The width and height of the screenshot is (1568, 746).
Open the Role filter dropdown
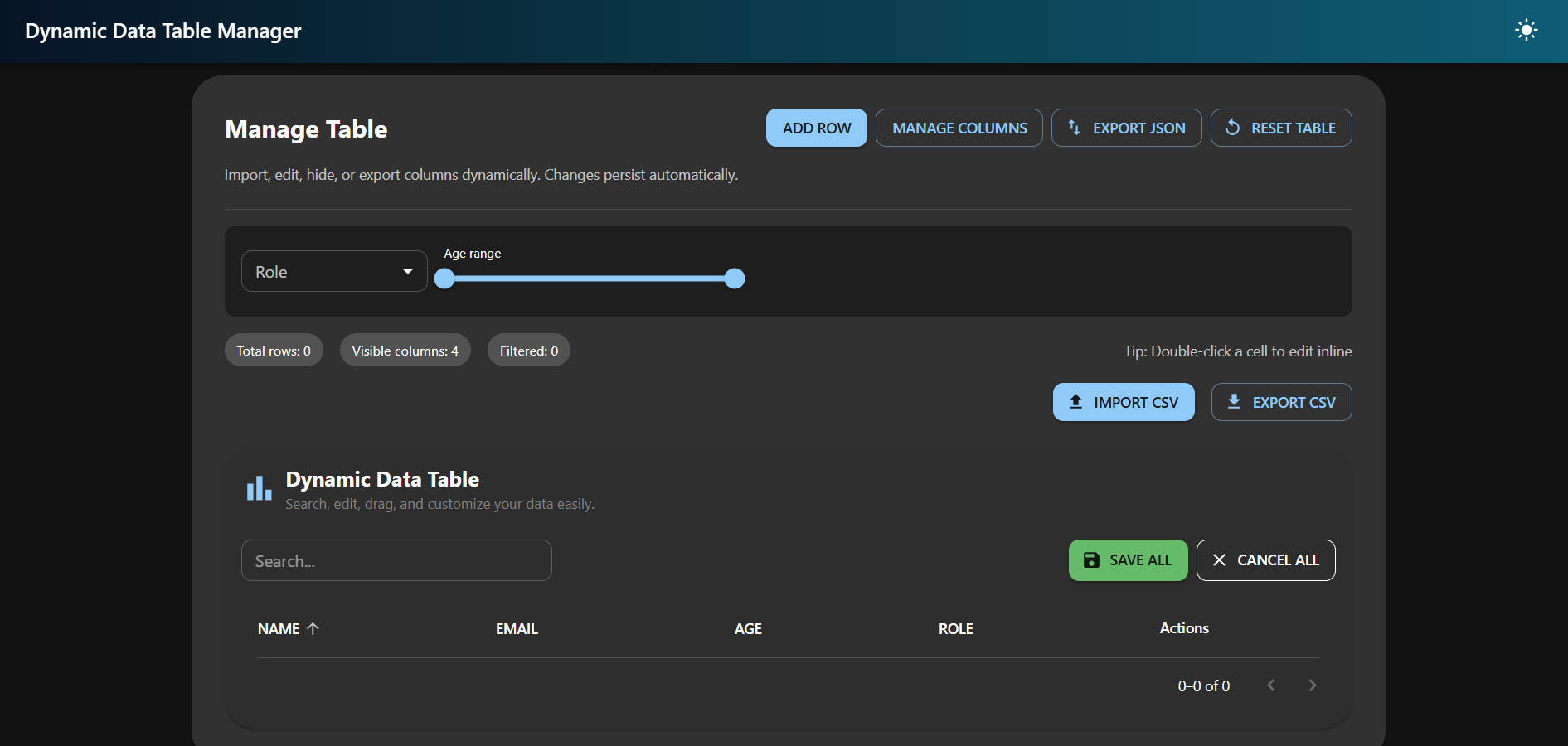333,272
